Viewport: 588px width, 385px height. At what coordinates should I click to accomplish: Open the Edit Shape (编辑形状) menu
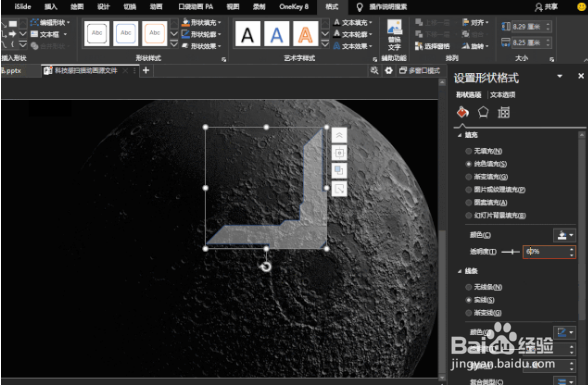coord(50,22)
